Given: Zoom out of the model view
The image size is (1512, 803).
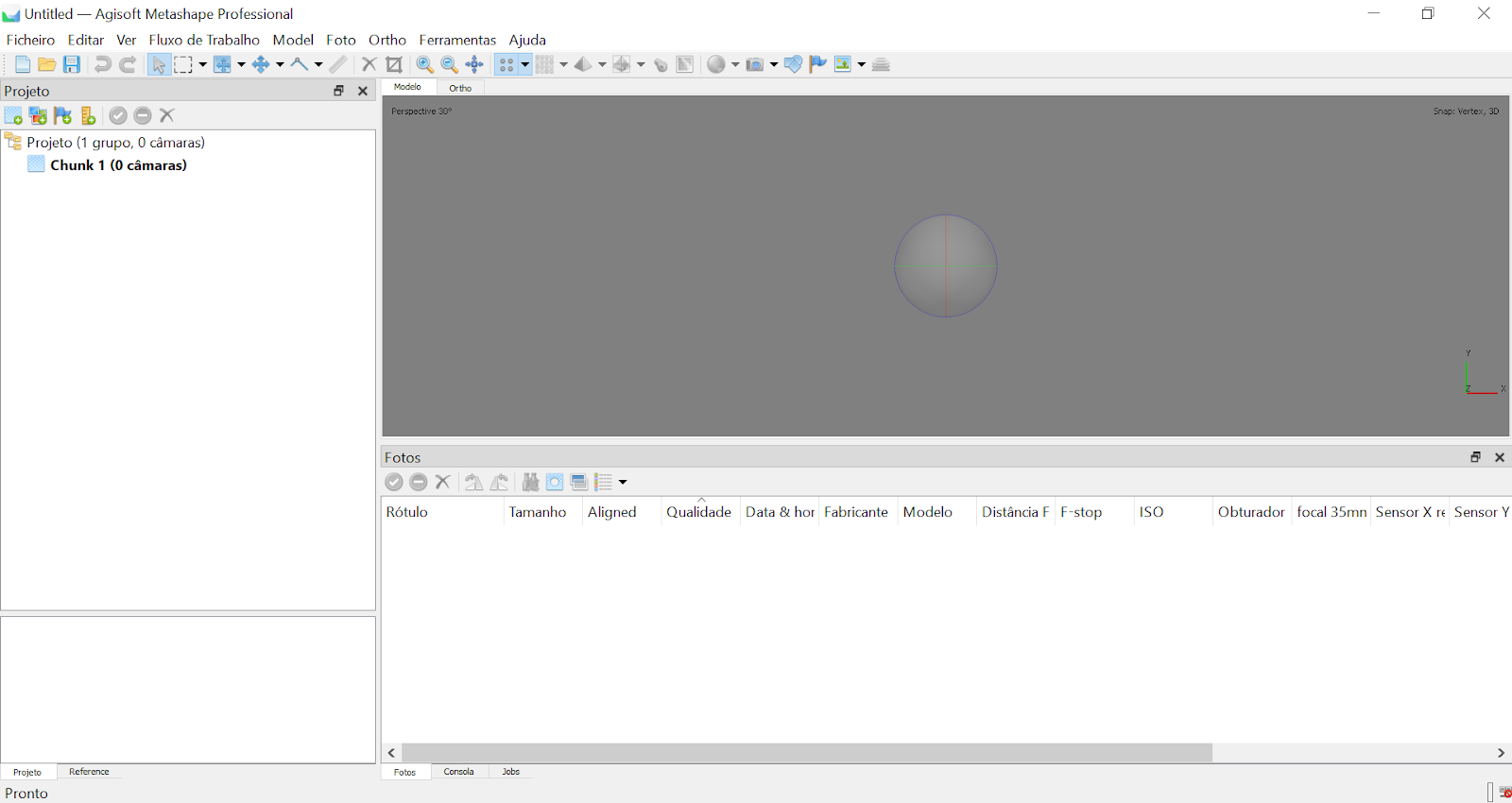Looking at the screenshot, I should pos(450,64).
